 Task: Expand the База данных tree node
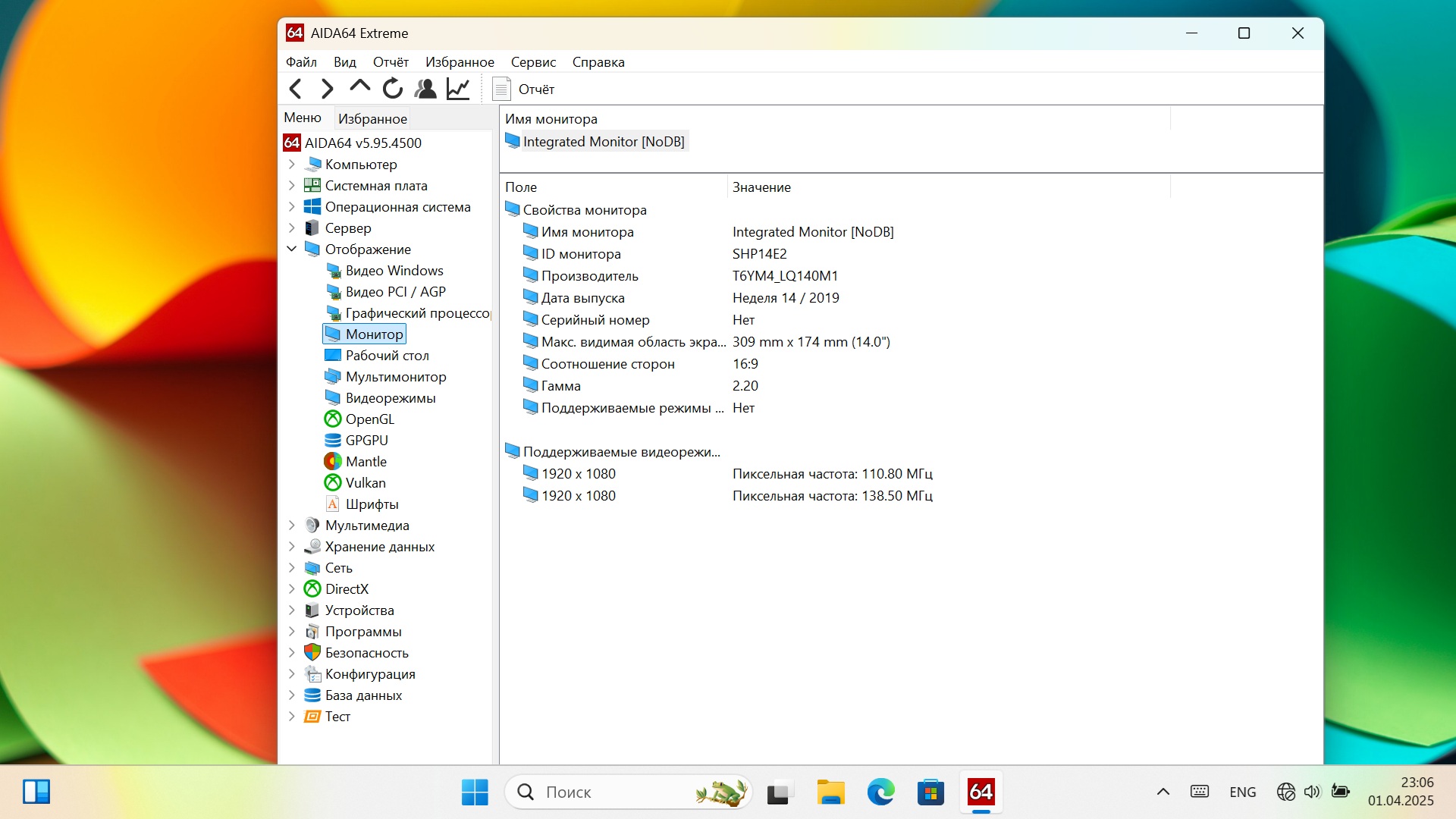point(292,695)
